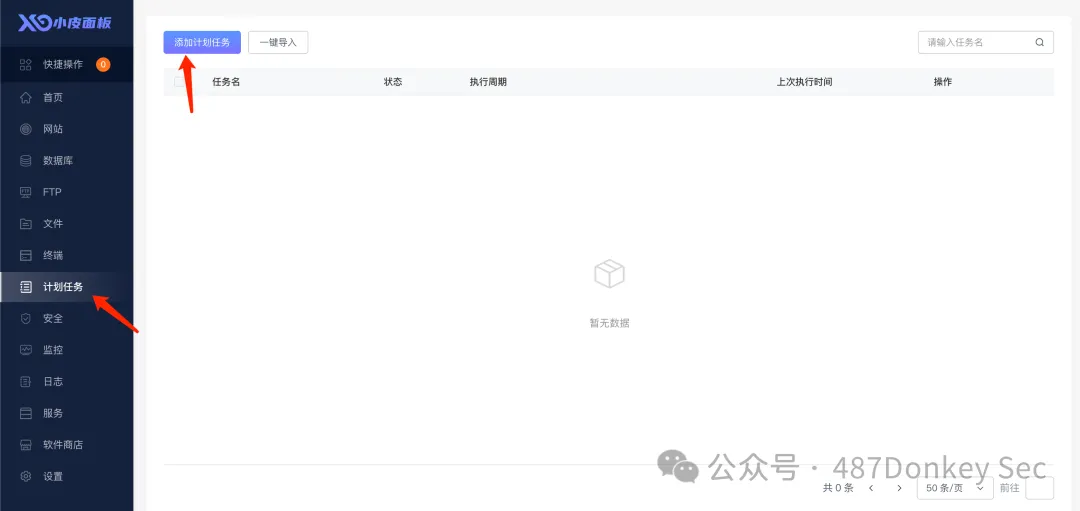Open the 日志 menu item
The height and width of the screenshot is (511, 1080).
tap(53, 382)
